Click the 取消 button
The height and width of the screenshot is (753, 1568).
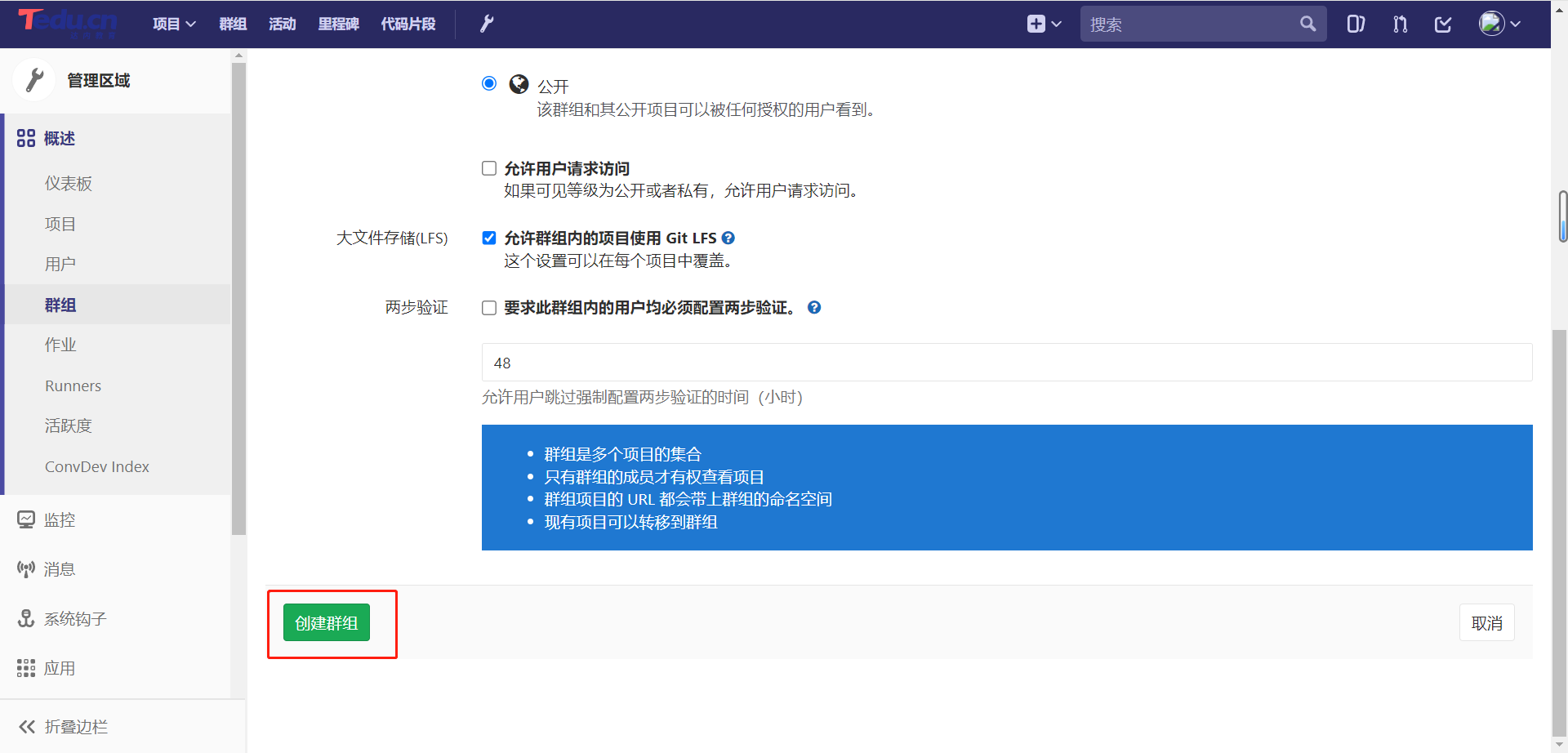tap(1486, 622)
